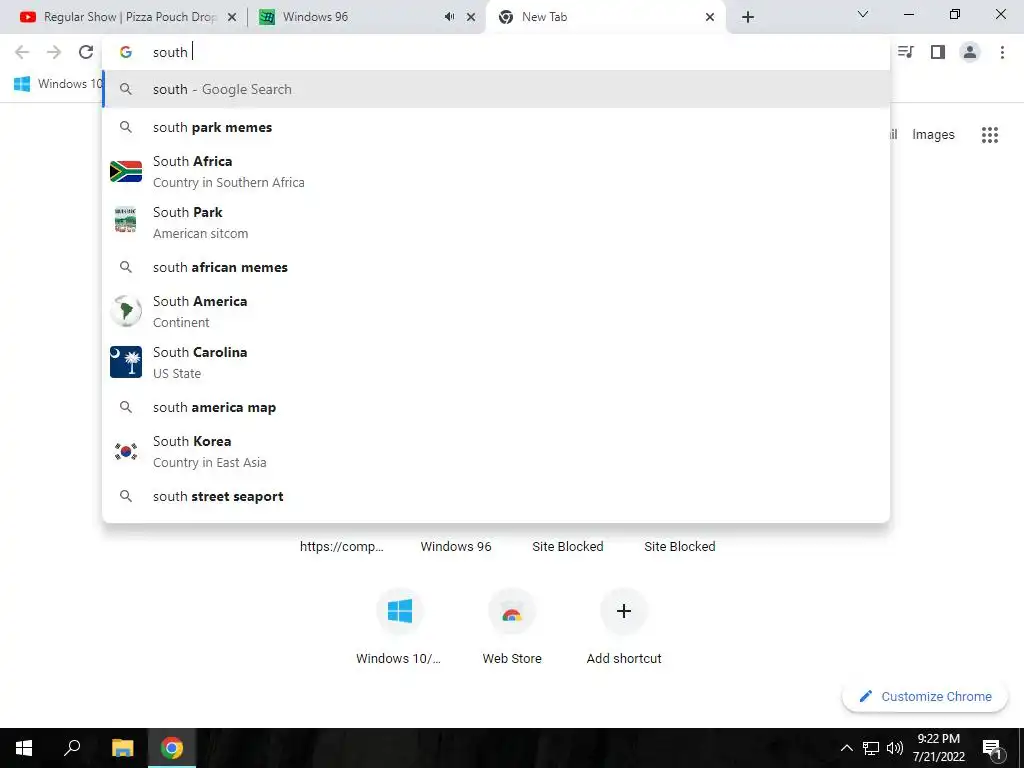Open the network status tray icon
The width and height of the screenshot is (1024, 768).
click(871, 748)
